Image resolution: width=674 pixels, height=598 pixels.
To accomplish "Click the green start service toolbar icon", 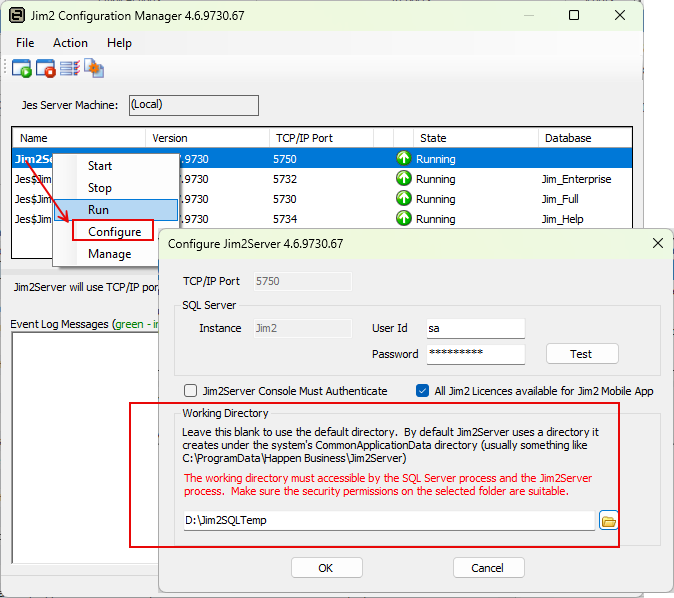I will tap(22, 68).
